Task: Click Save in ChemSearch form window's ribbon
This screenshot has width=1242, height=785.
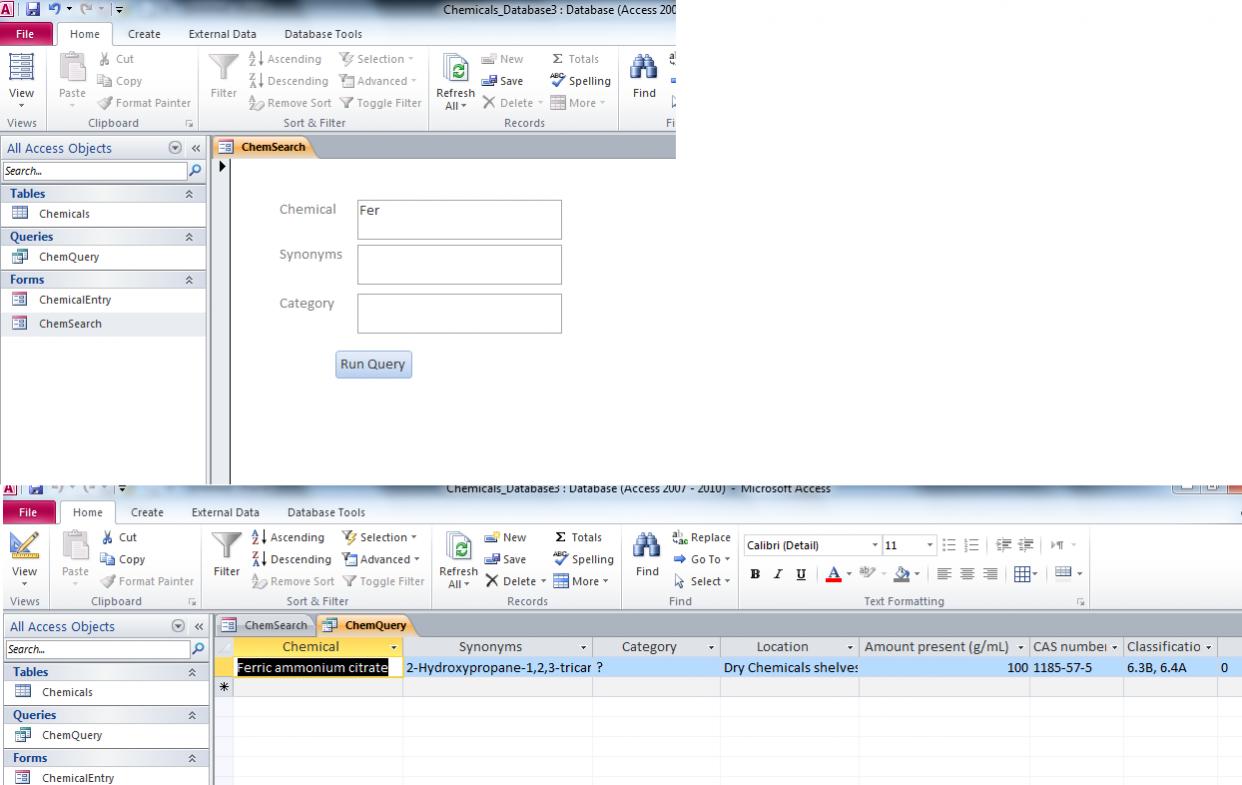Action: click(504, 81)
